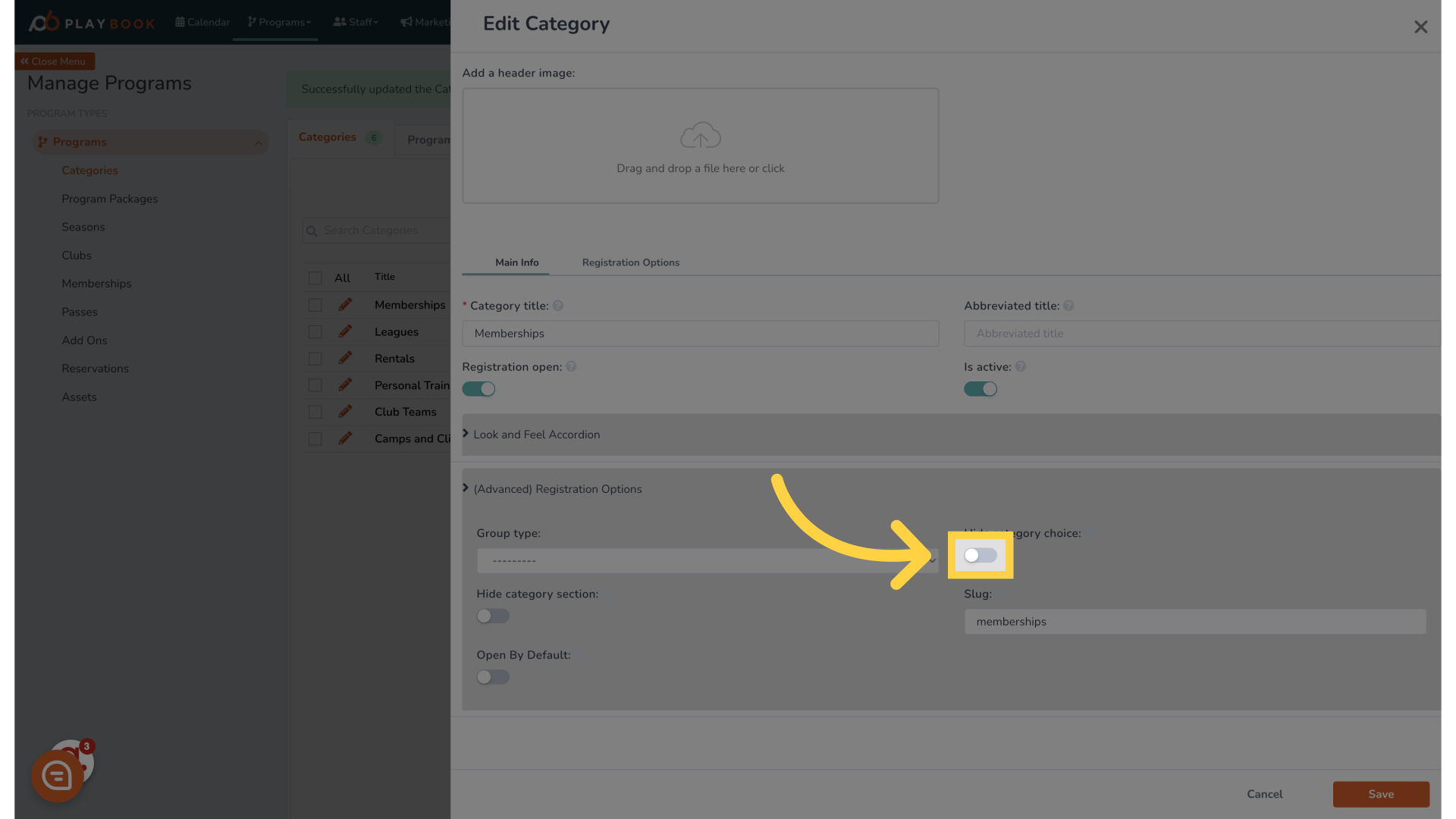Viewport: 1456px width, 819px height.
Task: Open Program Packages in sidebar
Action: click(x=110, y=199)
